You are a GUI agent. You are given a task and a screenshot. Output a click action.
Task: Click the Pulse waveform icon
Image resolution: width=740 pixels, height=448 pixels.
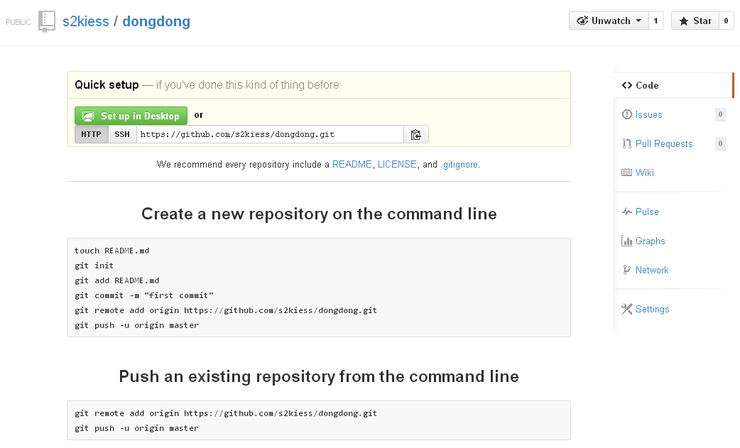627,212
